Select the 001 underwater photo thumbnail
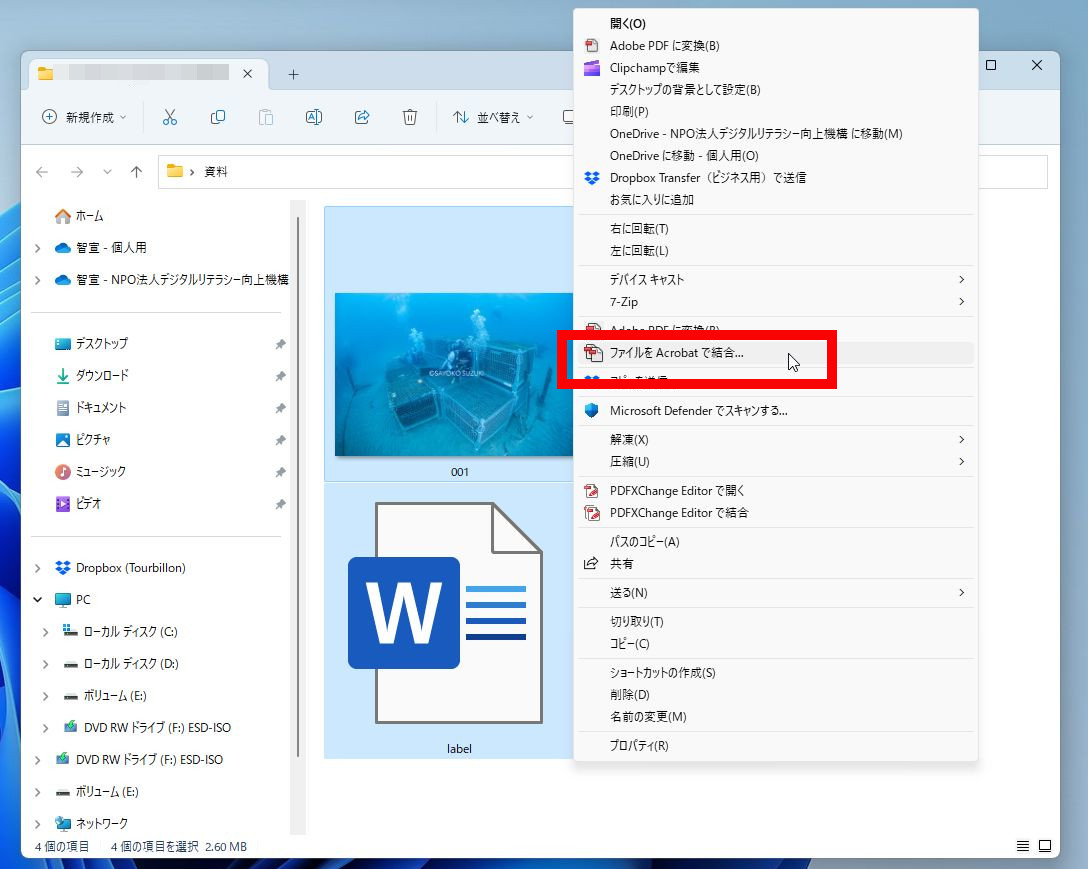Screen dimensions: 1088x869 click(x=454, y=375)
